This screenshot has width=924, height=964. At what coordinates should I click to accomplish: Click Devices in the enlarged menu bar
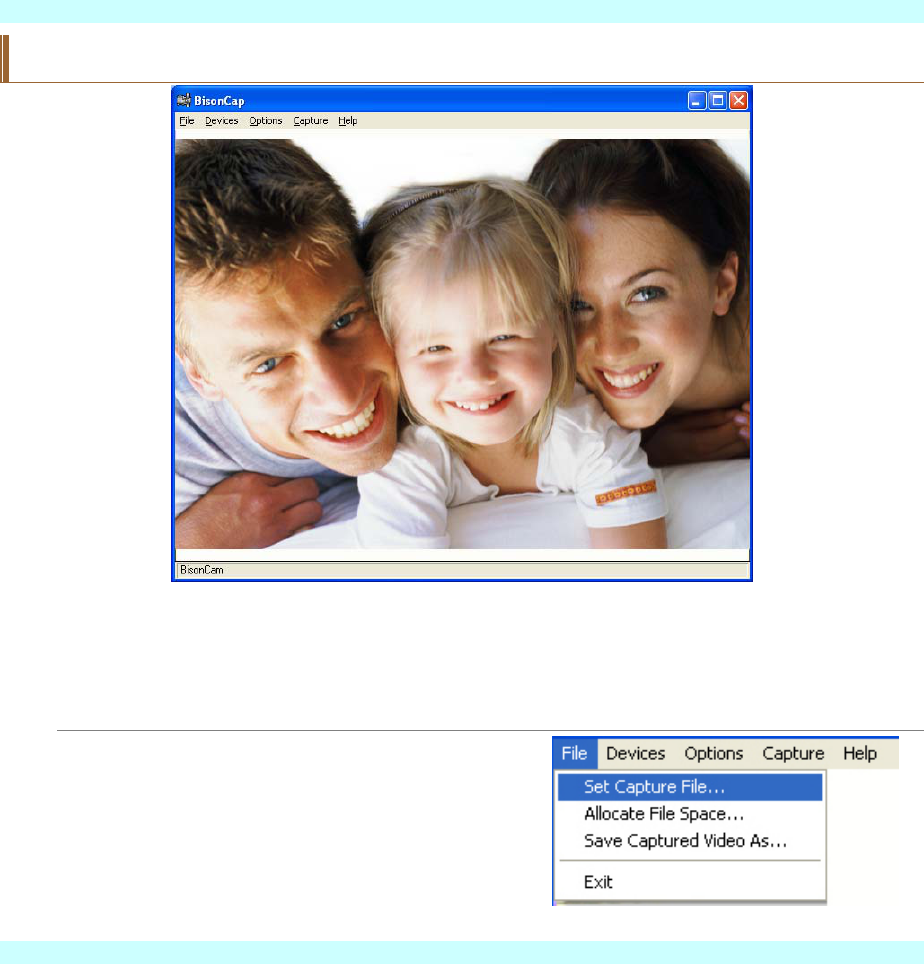coord(636,754)
